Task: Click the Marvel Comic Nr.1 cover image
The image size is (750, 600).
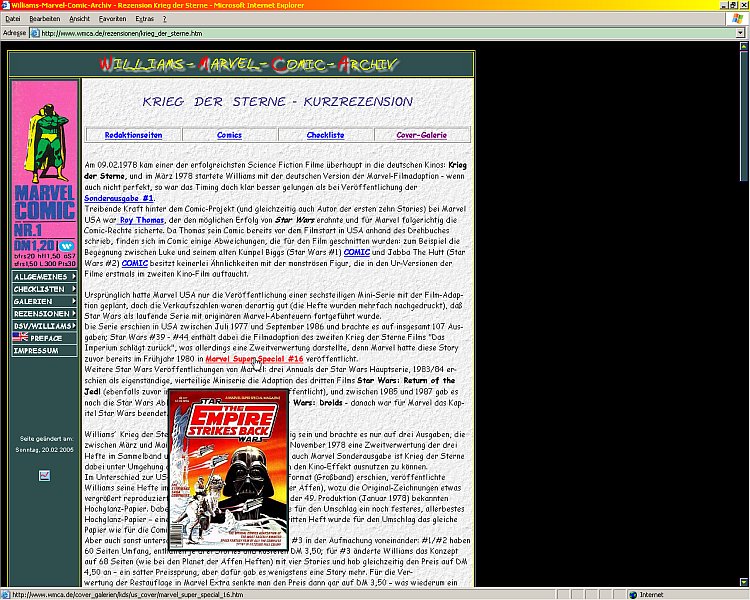Action: (44, 174)
